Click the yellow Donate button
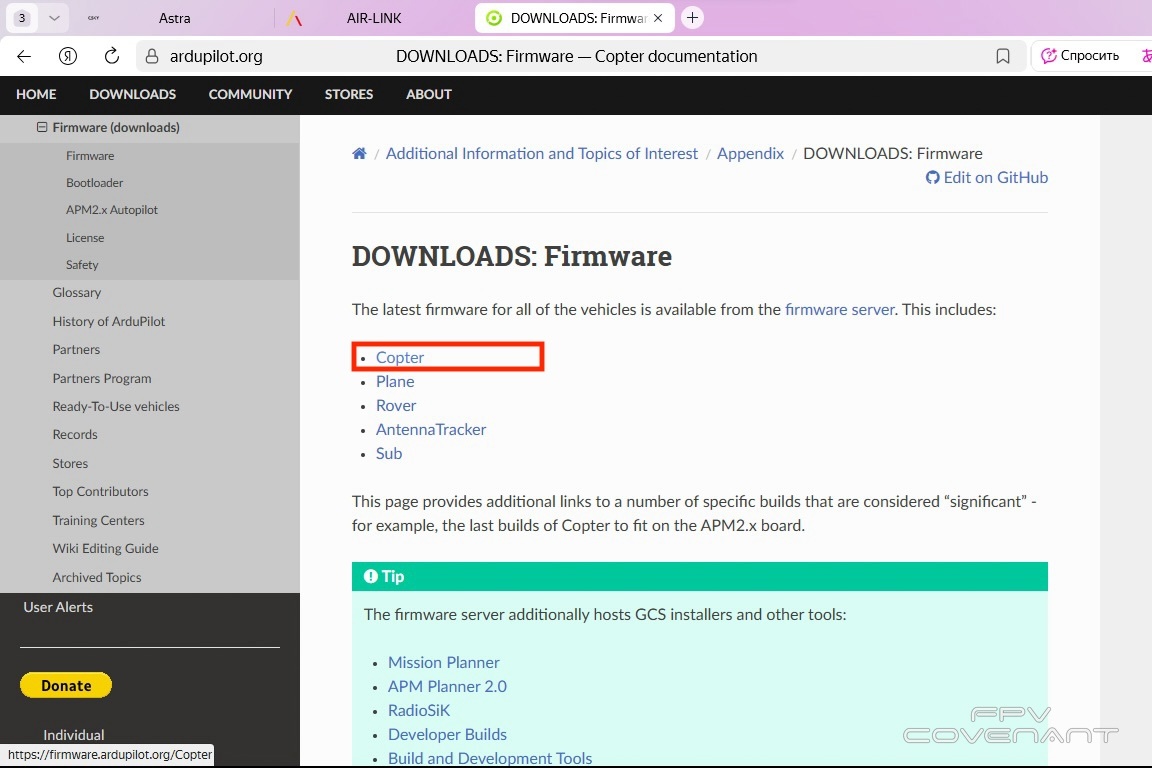This screenshot has height=768, width=1152. (65, 685)
